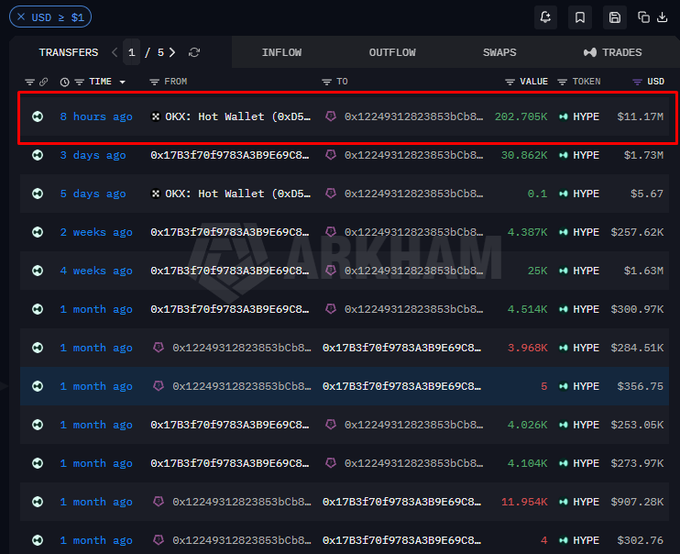680x554 pixels.
Task: Open transaction icon for 8 hours ago row
Action: 38,116
